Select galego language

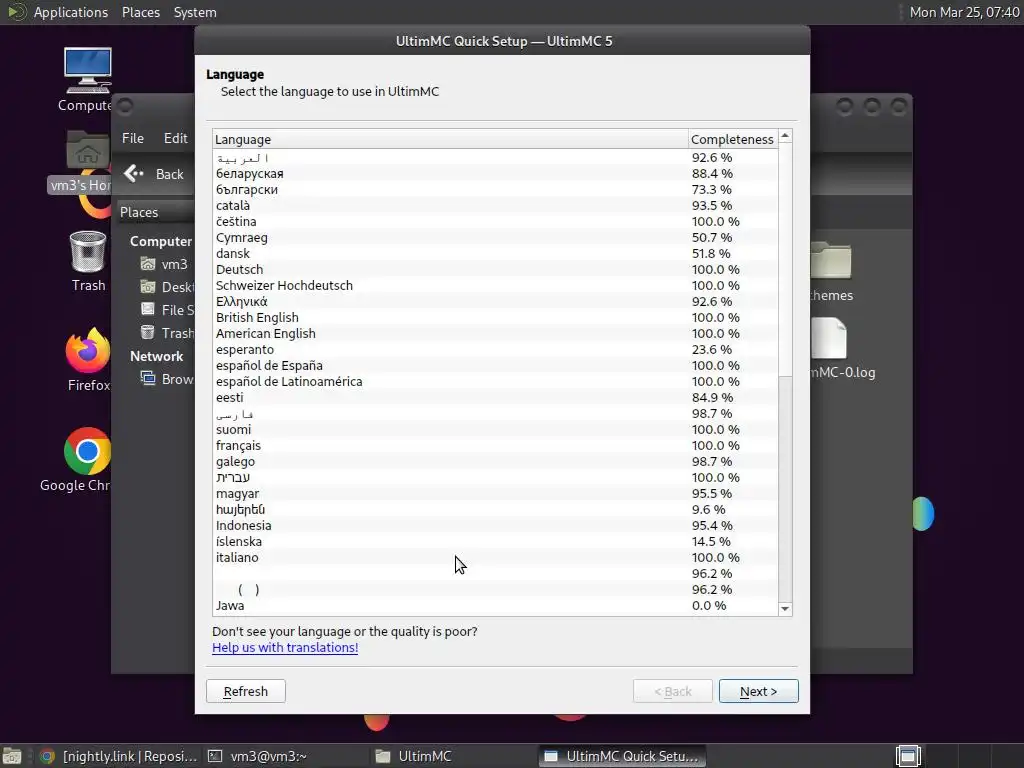point(495,461)
